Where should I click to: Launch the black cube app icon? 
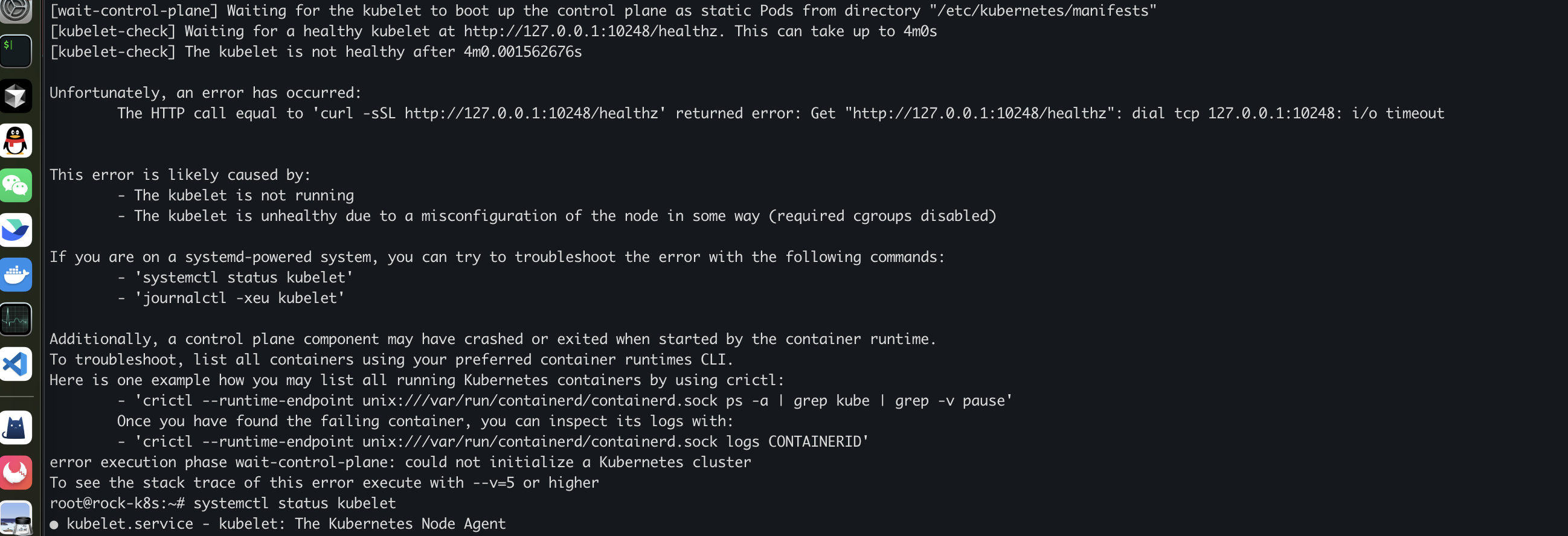coord(16,96)
